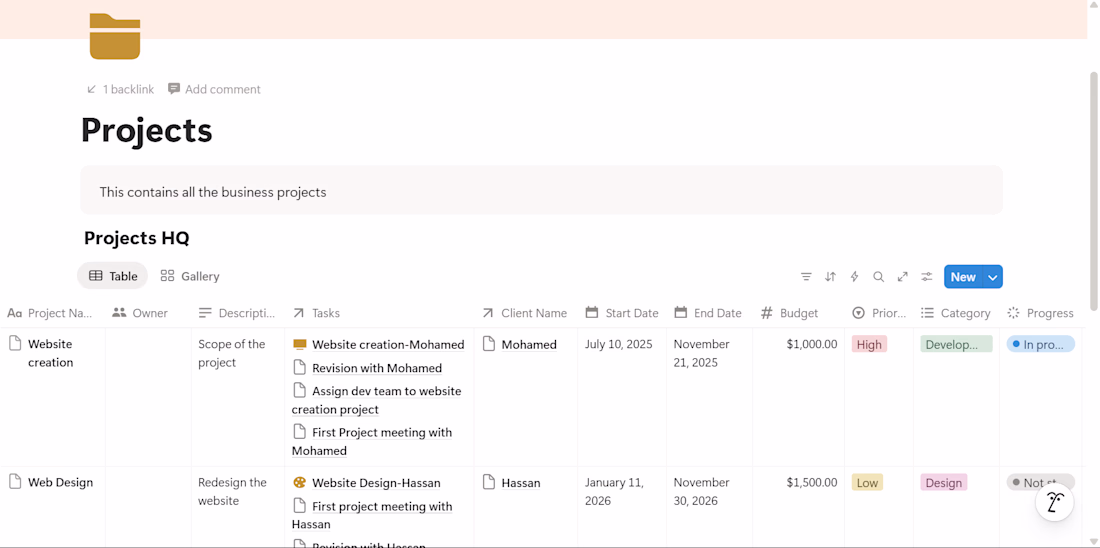Screen dimensions: 1100x548
Task: Open view settings sliders icon
Action: pos(927,277)
